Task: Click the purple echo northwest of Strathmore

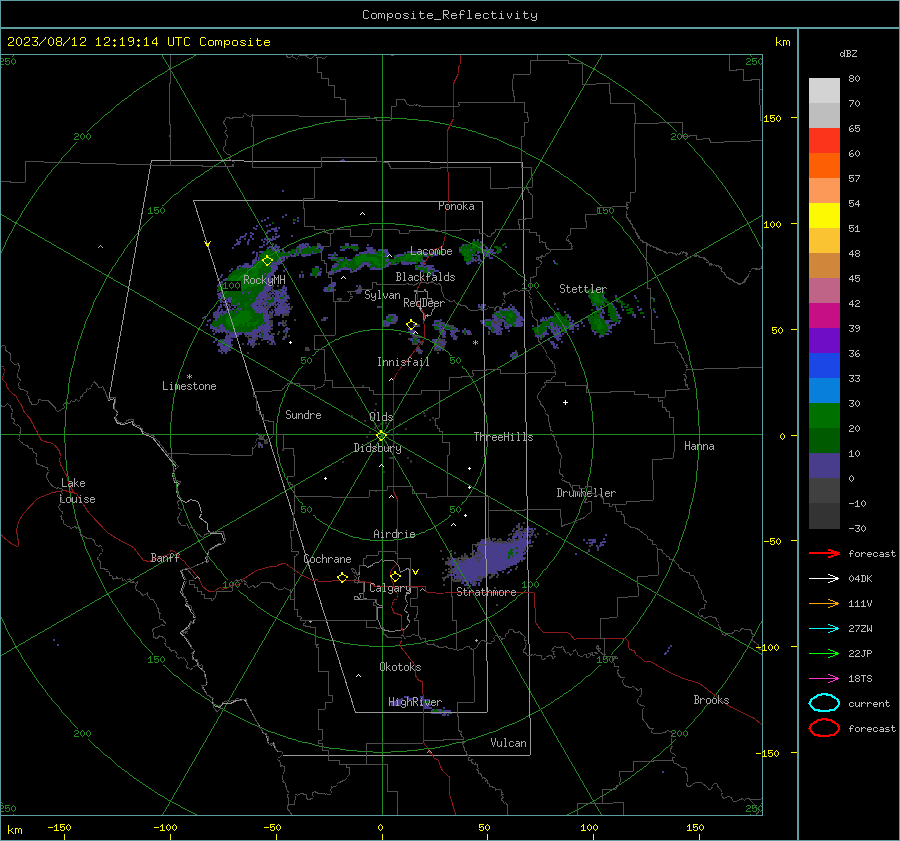Action: [x=492, y=556]
